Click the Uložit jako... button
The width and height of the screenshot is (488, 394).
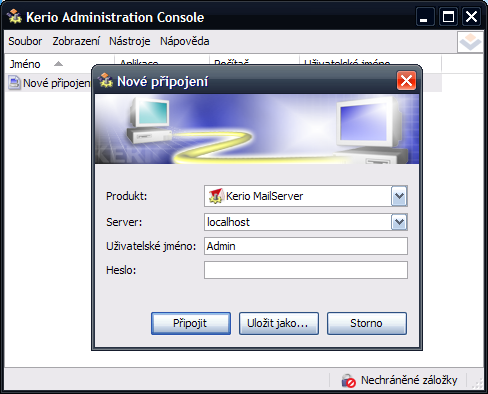(x=279, y=323)
